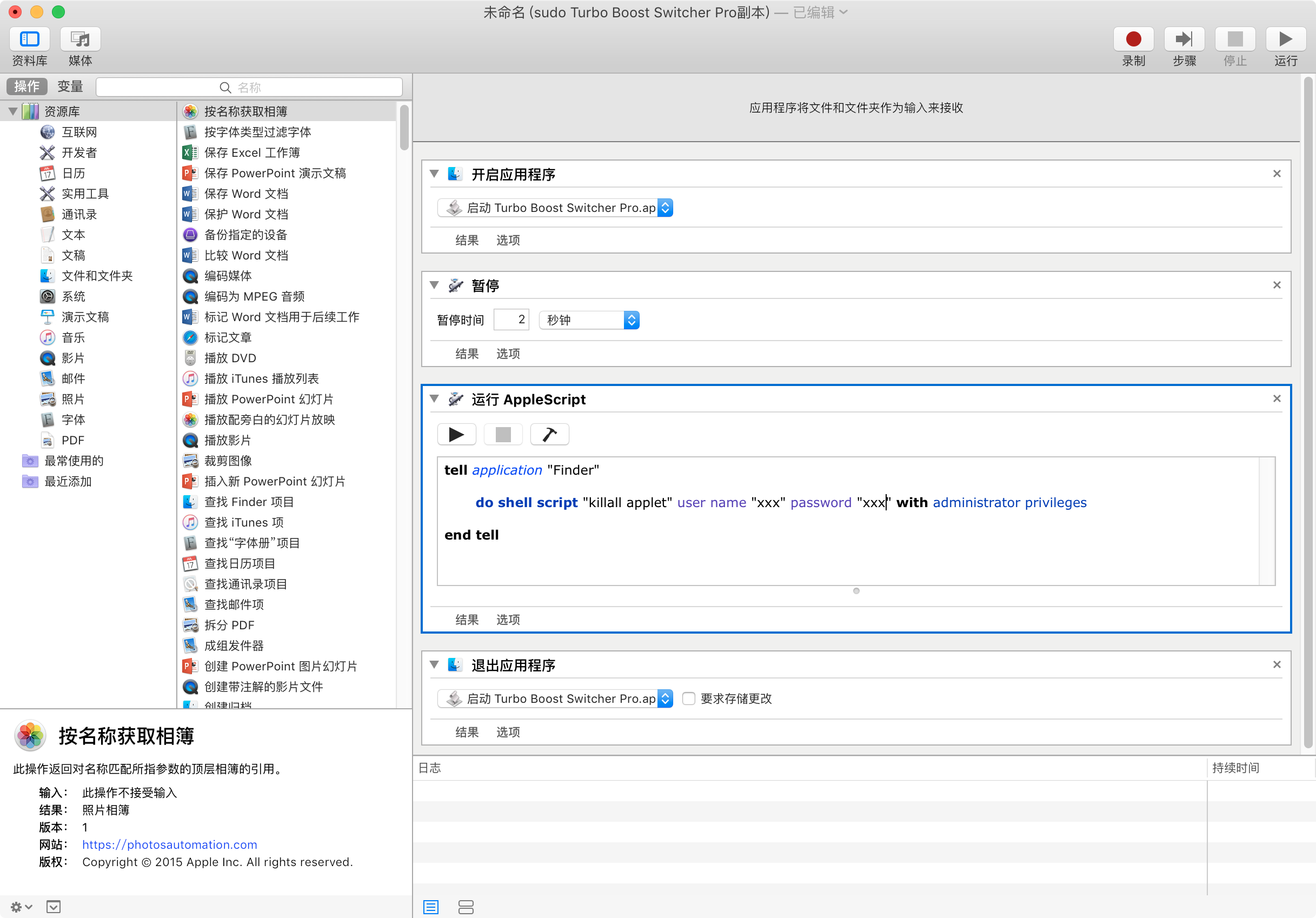
Task: Open 选项 in 开启应用程序 action
Action: 508,240
